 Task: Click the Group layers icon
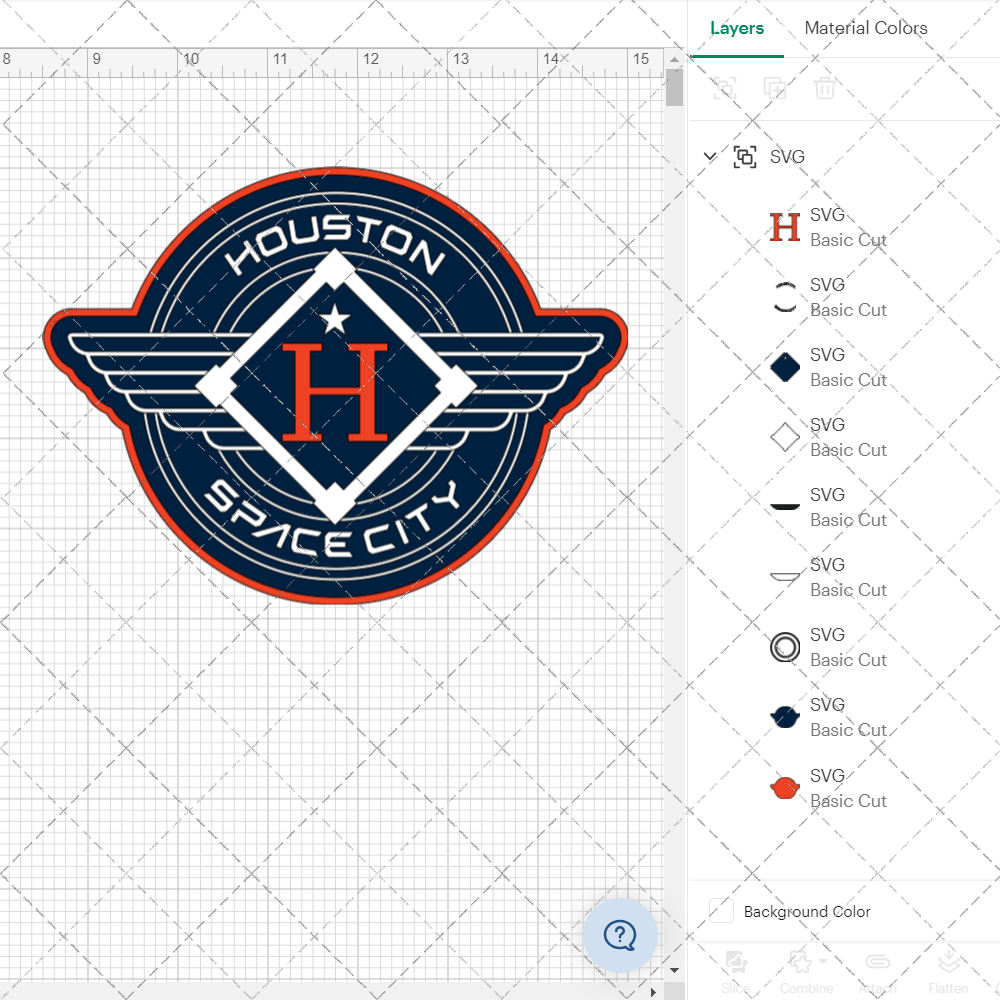[x=724, y=88]
